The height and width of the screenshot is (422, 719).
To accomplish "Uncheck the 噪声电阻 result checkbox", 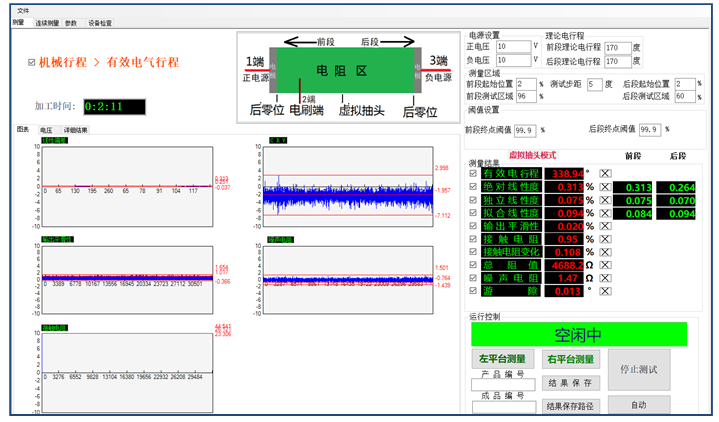I will 473,278.
